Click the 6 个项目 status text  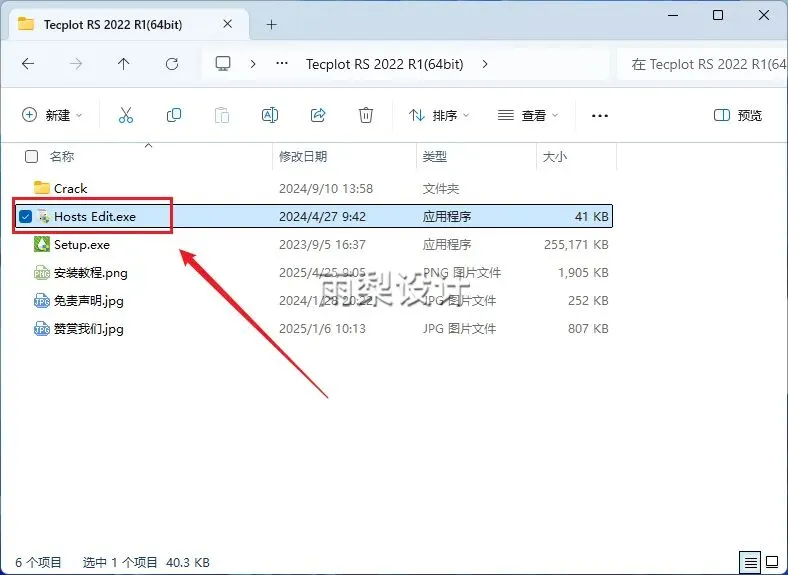[38, 562]
